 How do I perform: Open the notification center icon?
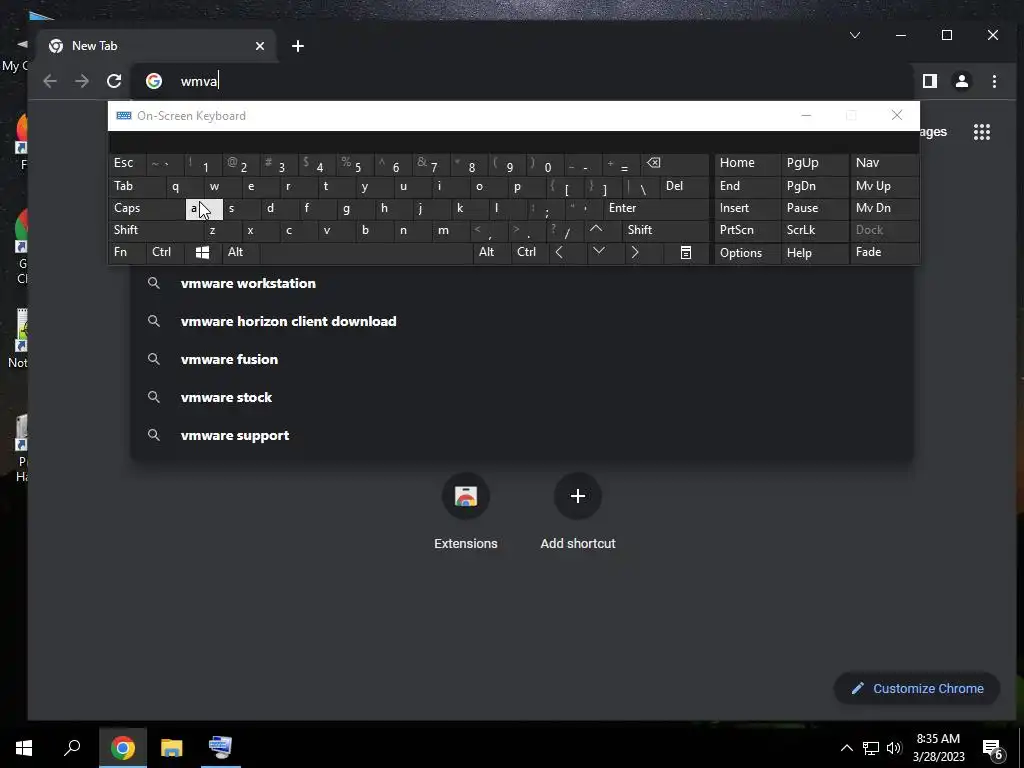tap(993, 748)
